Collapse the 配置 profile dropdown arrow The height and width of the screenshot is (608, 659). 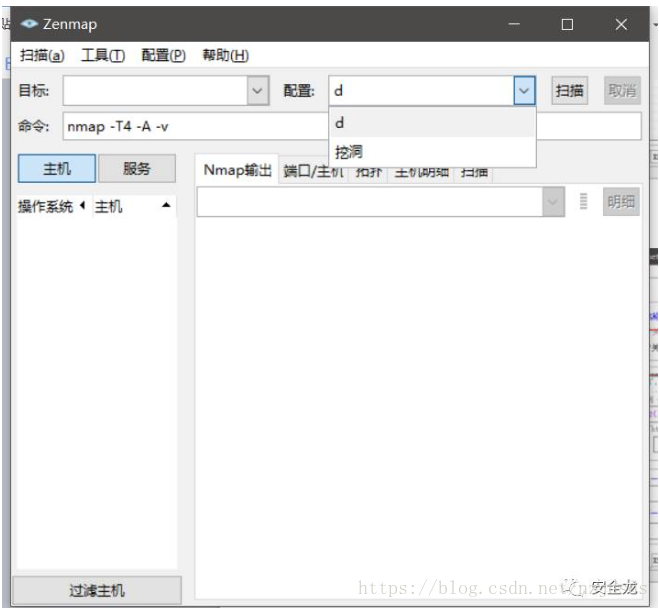[x=524, y=90]
